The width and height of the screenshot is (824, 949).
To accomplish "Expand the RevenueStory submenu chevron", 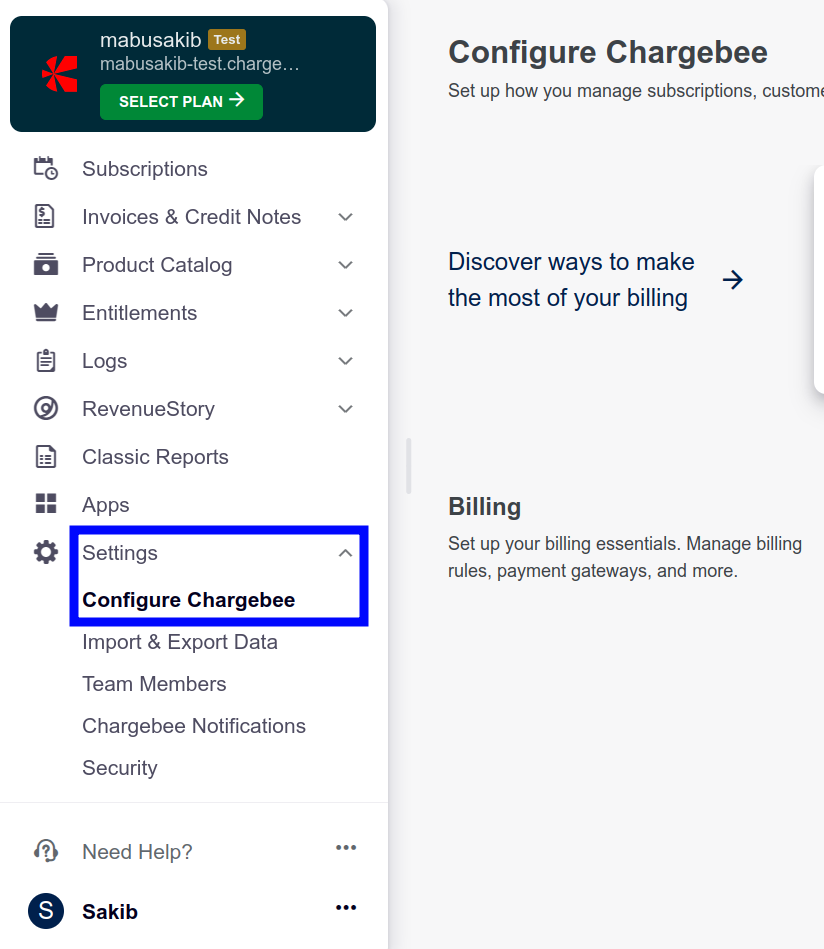I will (x=346, y=409).
